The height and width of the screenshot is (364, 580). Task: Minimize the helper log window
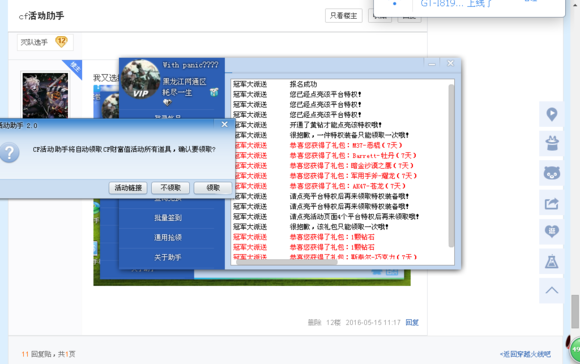pyautogui.click(x=432, y=64)
